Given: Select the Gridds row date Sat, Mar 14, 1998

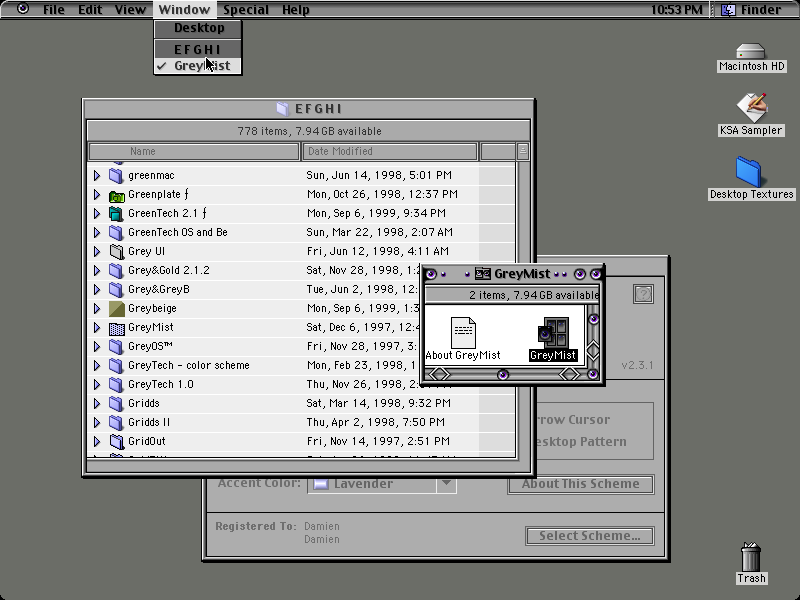Looking at the screenshot, I should [x=379, y=404].
